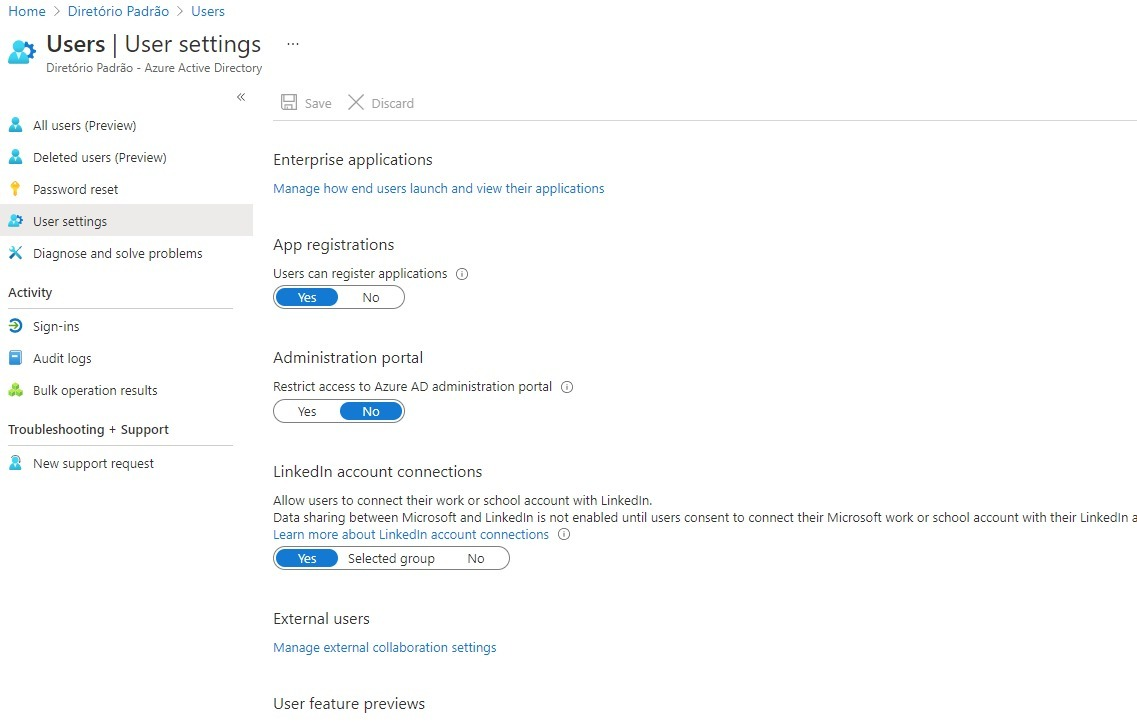This screenshot has height=722, width=1137.
Task: Select the Password reset key icon
Action: (15, 189)
